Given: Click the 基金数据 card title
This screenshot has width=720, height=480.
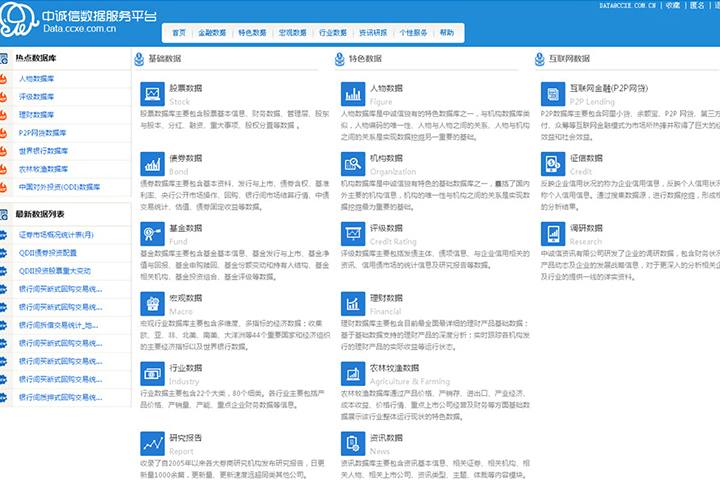Looking at the screenshot, I should coord(186,228).
